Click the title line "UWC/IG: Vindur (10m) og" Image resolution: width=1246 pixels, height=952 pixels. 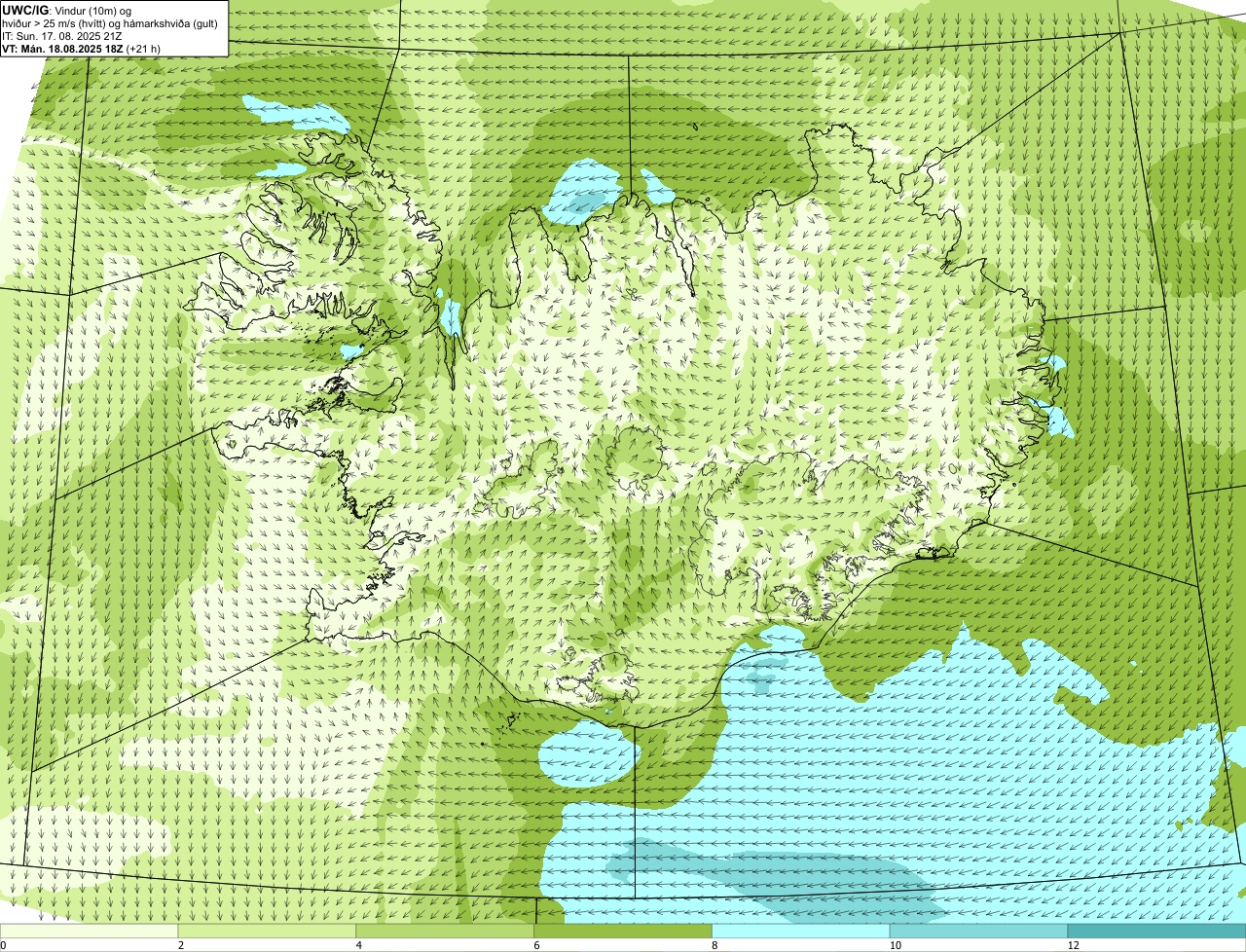(67, 10)
